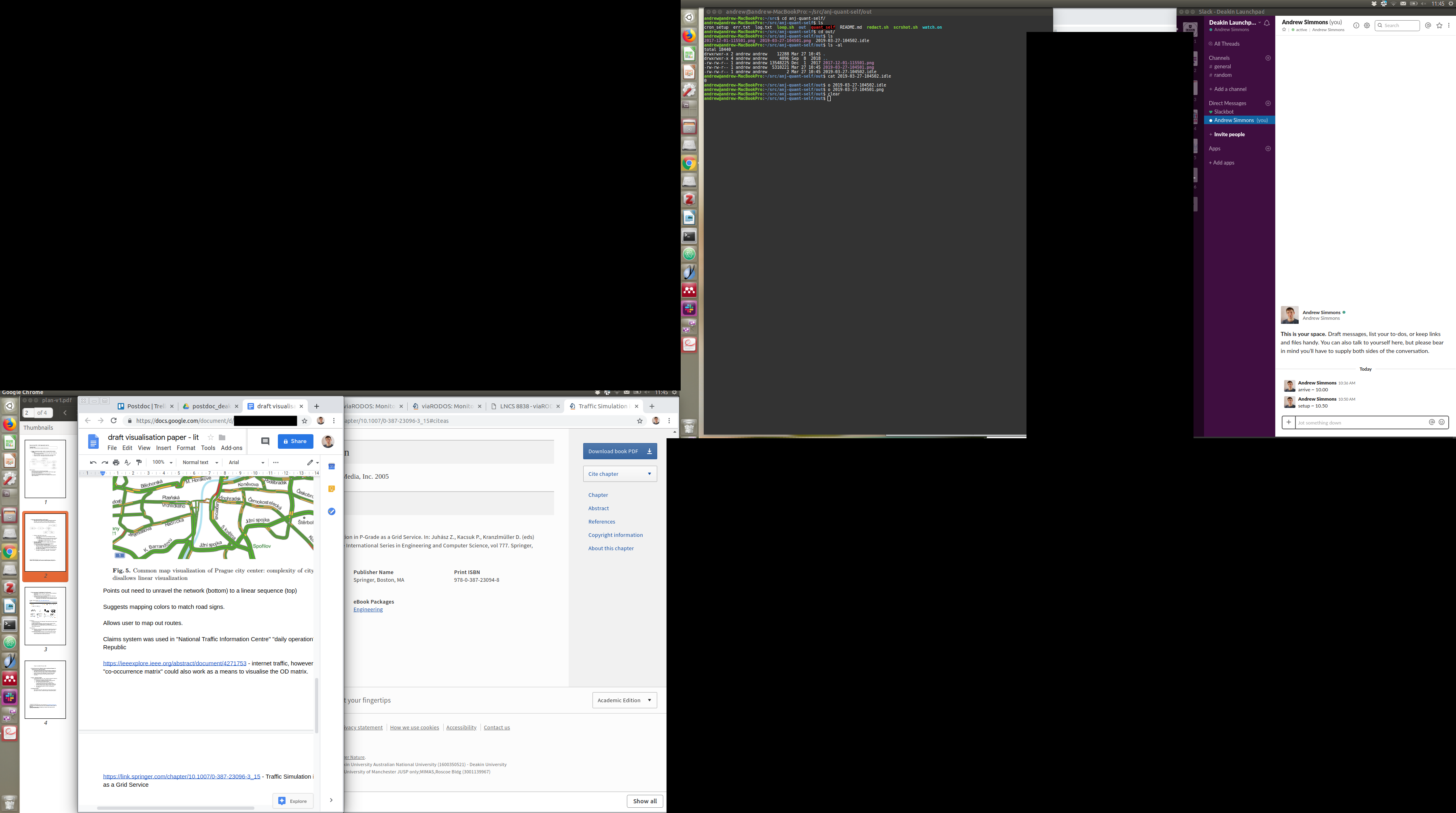Click Slack notifications bell icon
1456x813 pixels.
[1267, 23]
